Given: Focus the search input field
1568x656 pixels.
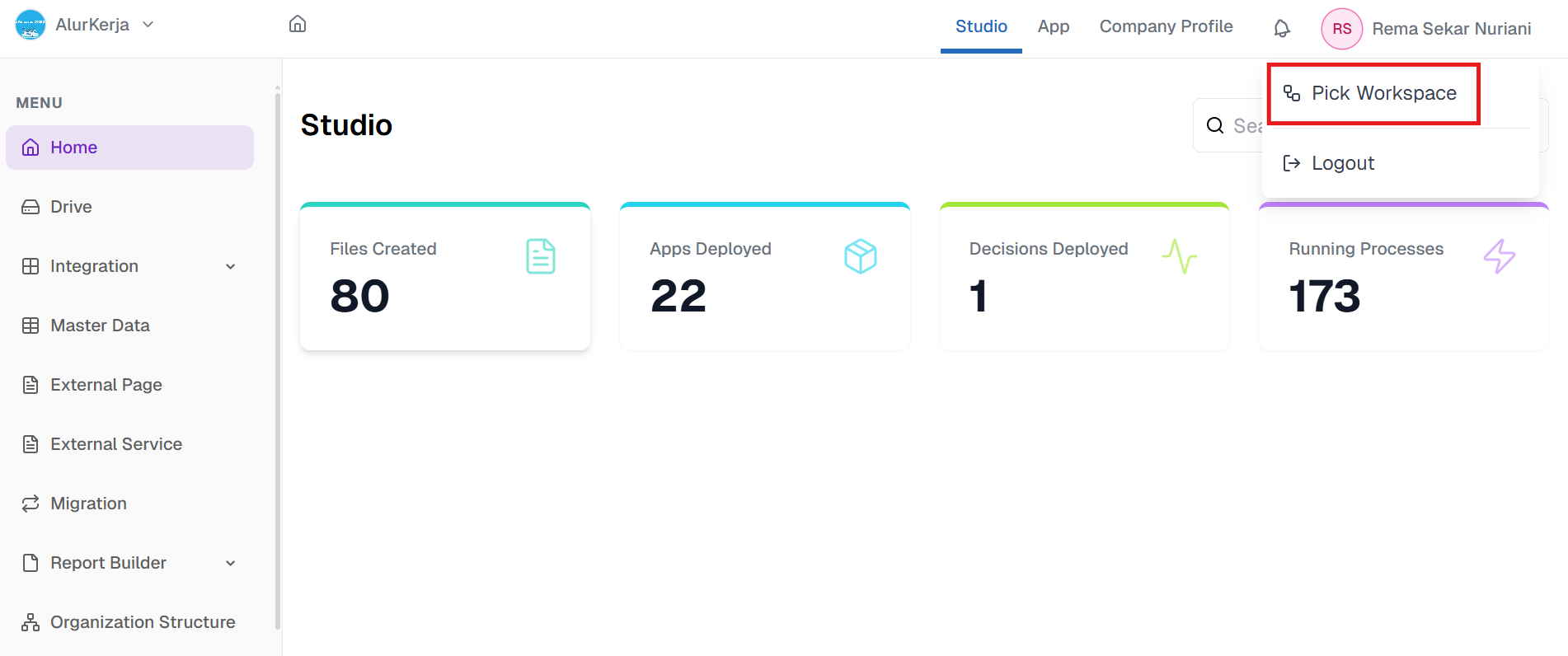Looking at the screenshot, I should [1370, 125].
